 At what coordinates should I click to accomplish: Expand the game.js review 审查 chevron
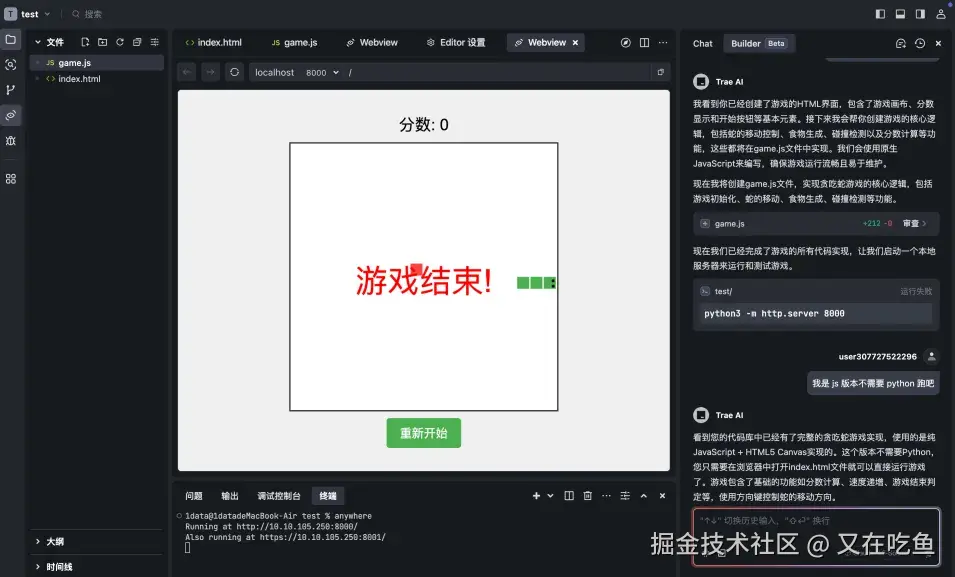(x=925, y=224)
